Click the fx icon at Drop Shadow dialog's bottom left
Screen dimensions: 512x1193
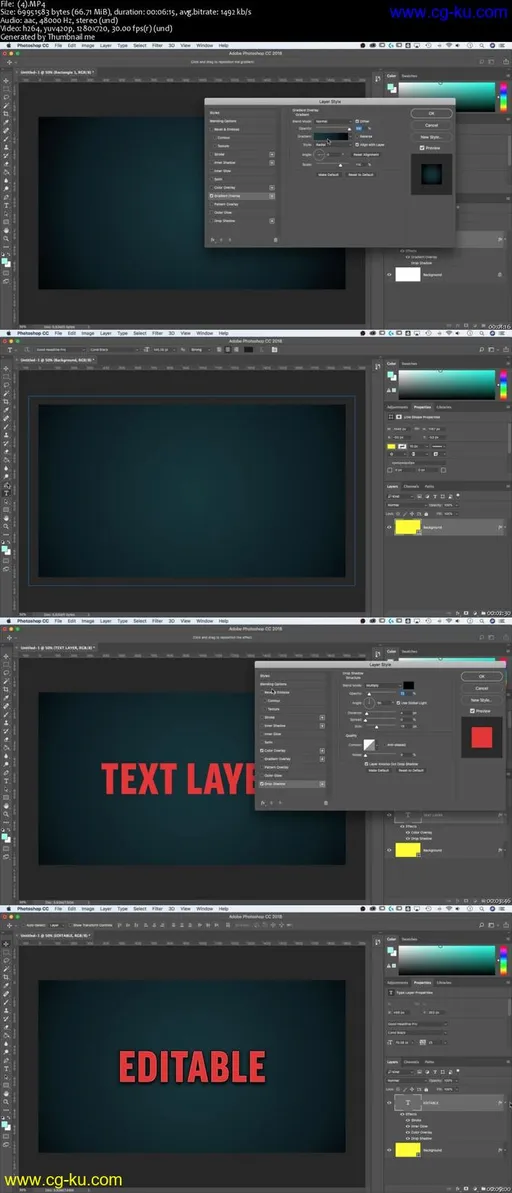click(262, 802)
